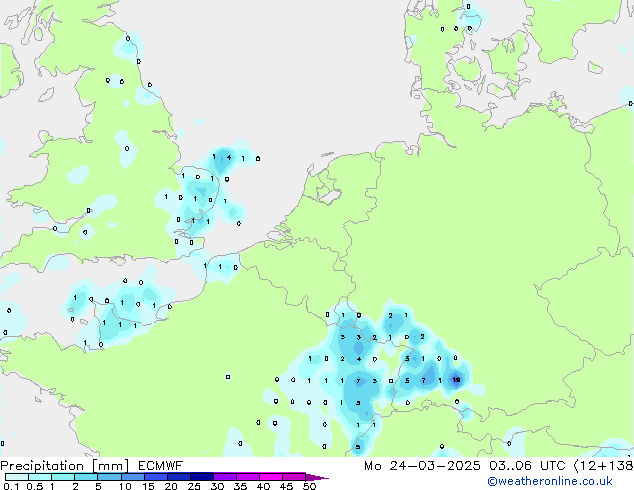Click the '20' legend scale label

[171, 486]
